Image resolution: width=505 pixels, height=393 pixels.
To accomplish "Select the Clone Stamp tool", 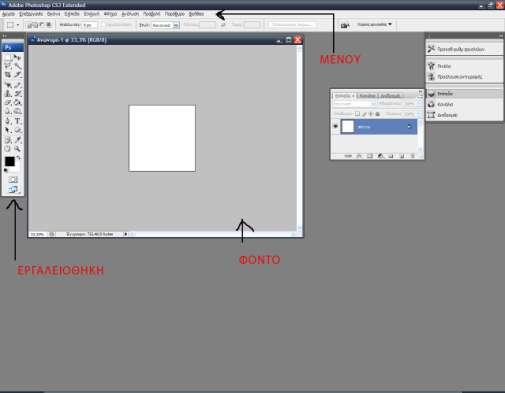I will [x=8, y=94].
